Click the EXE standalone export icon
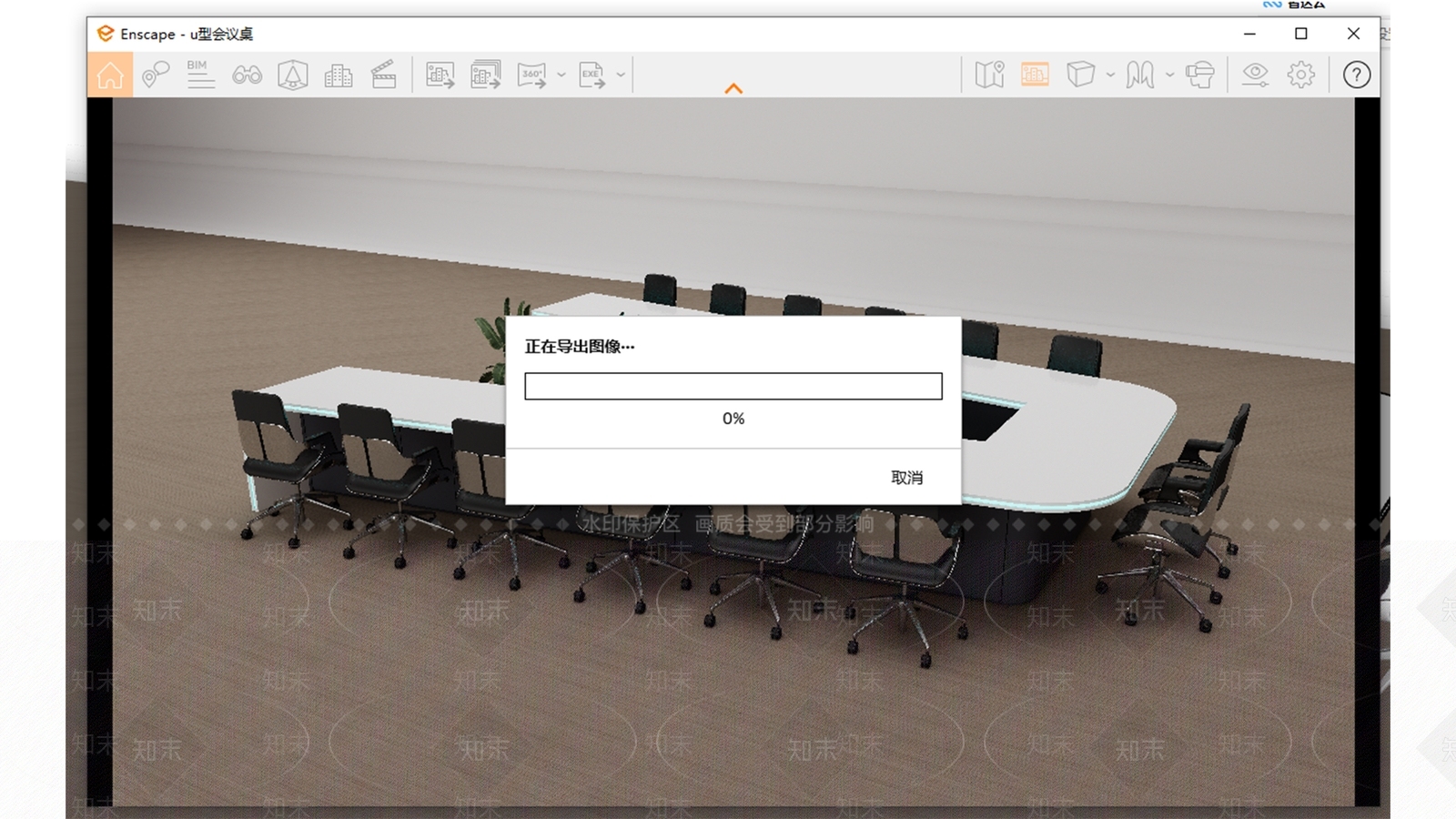The width and height of the screenshot is (1456, 819). coord(592,75)
